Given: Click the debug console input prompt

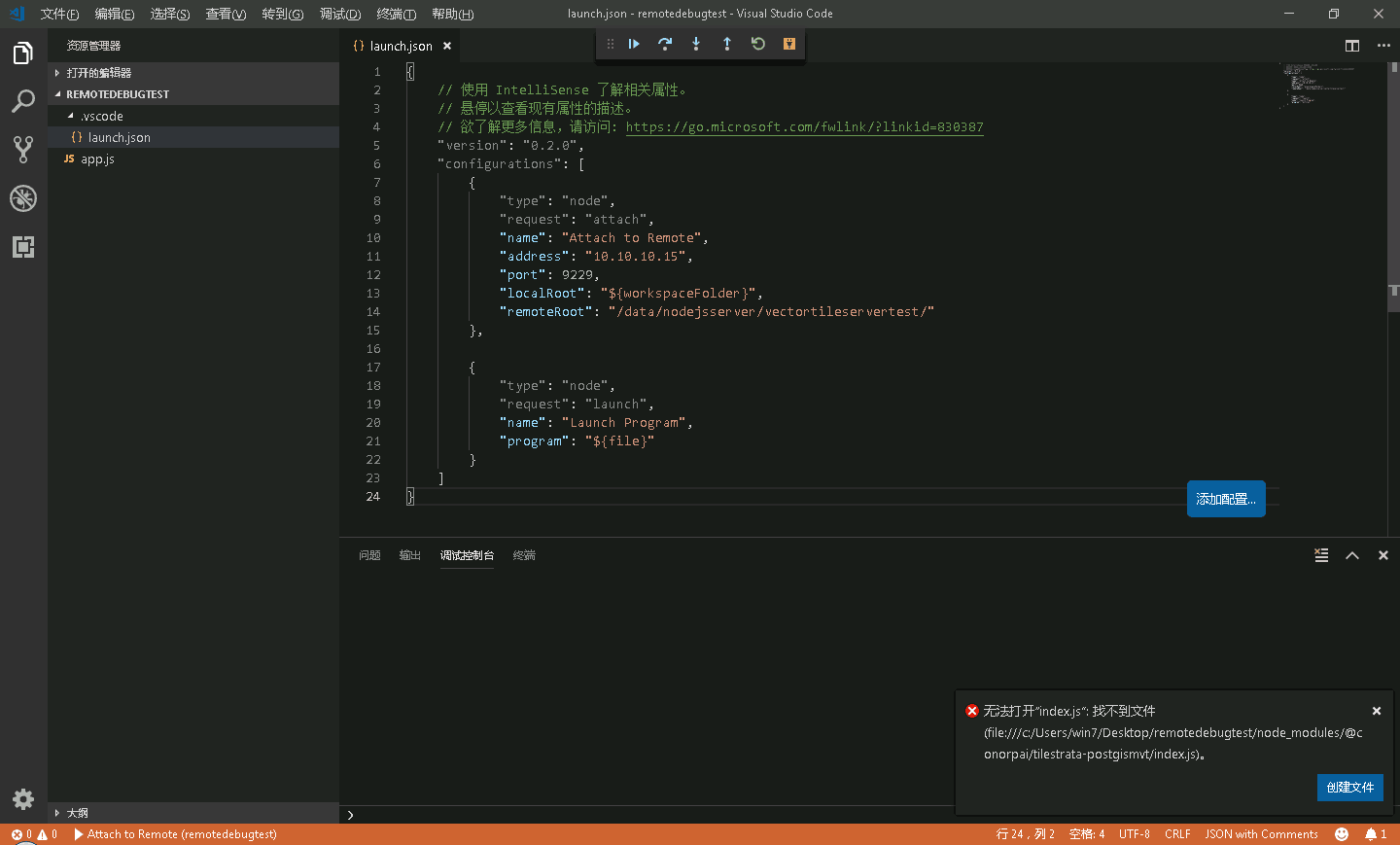Looking at the screenshot, I should click(647, 815).
